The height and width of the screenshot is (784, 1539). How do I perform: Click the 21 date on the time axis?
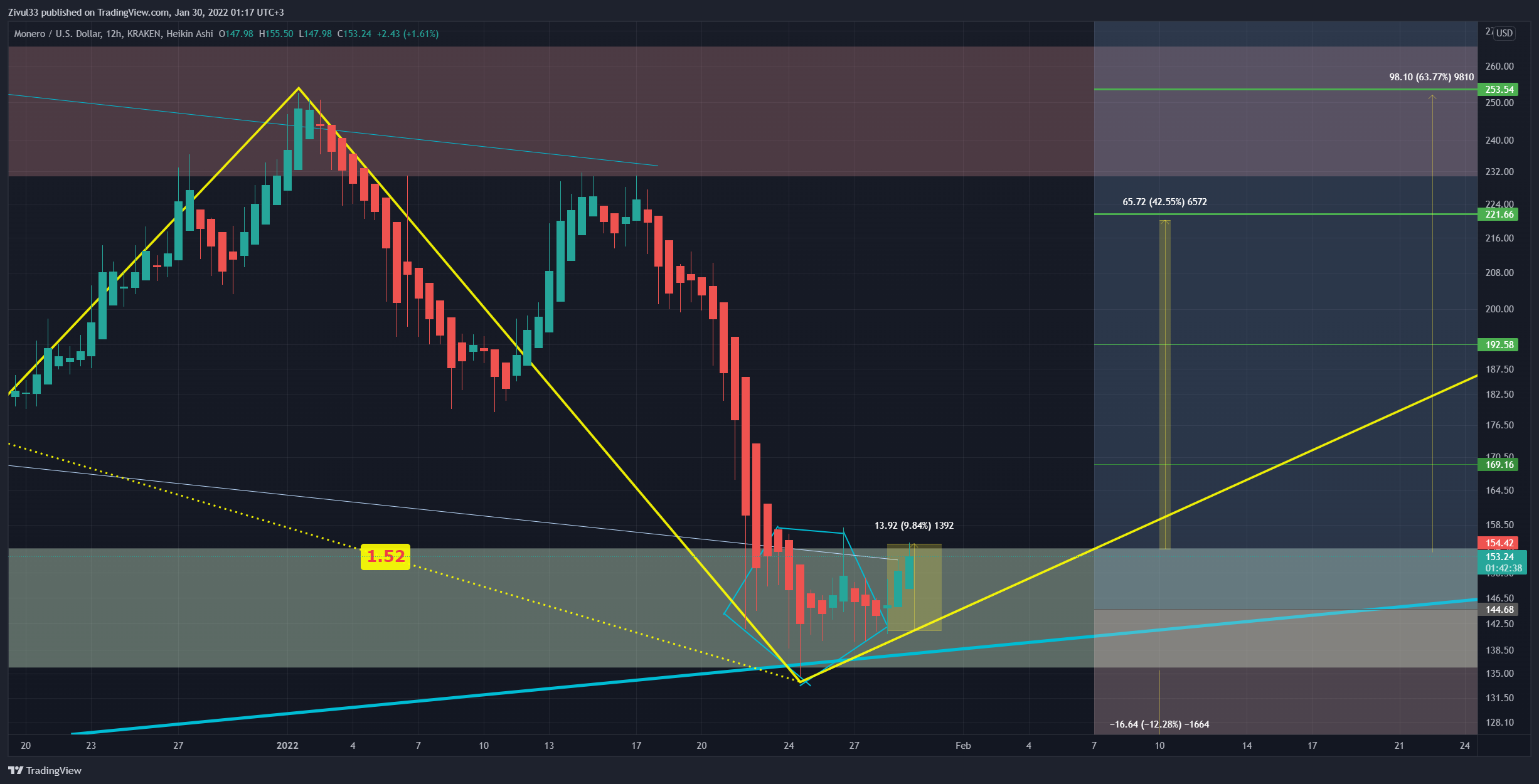pyautogui.click(x=1399, y=746)
